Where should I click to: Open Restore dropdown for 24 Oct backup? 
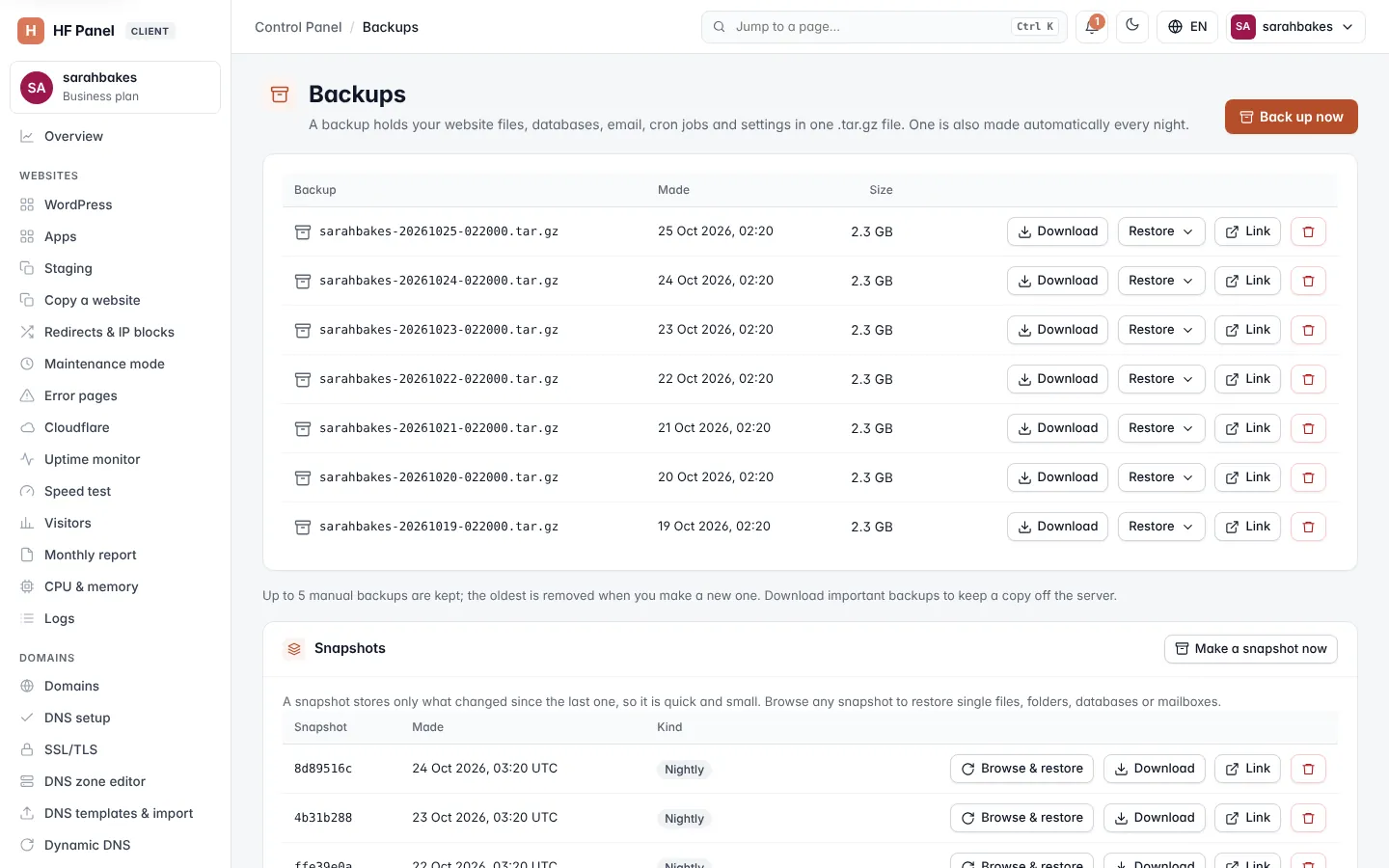[1161, 281]
